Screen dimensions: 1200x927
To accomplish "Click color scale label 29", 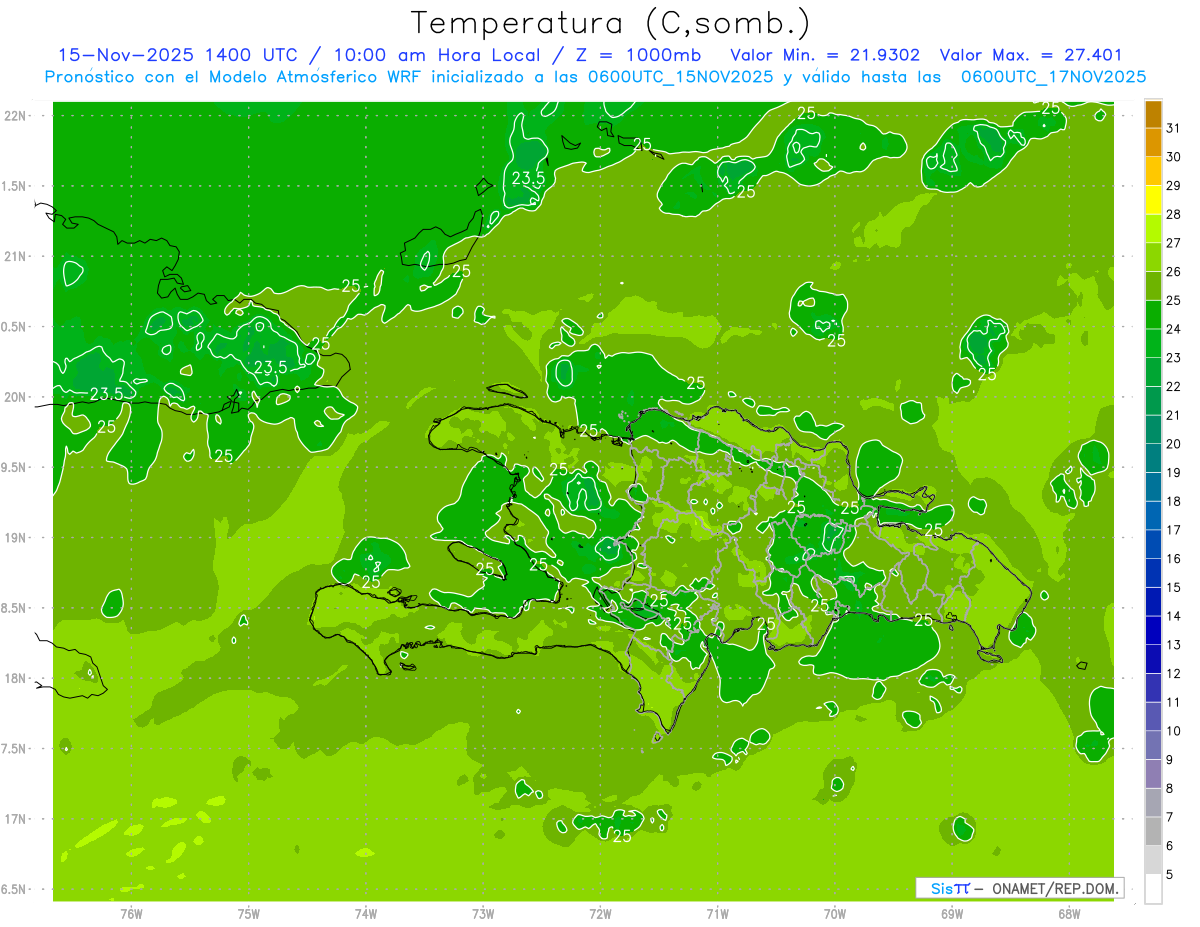I will [1173, 185].
